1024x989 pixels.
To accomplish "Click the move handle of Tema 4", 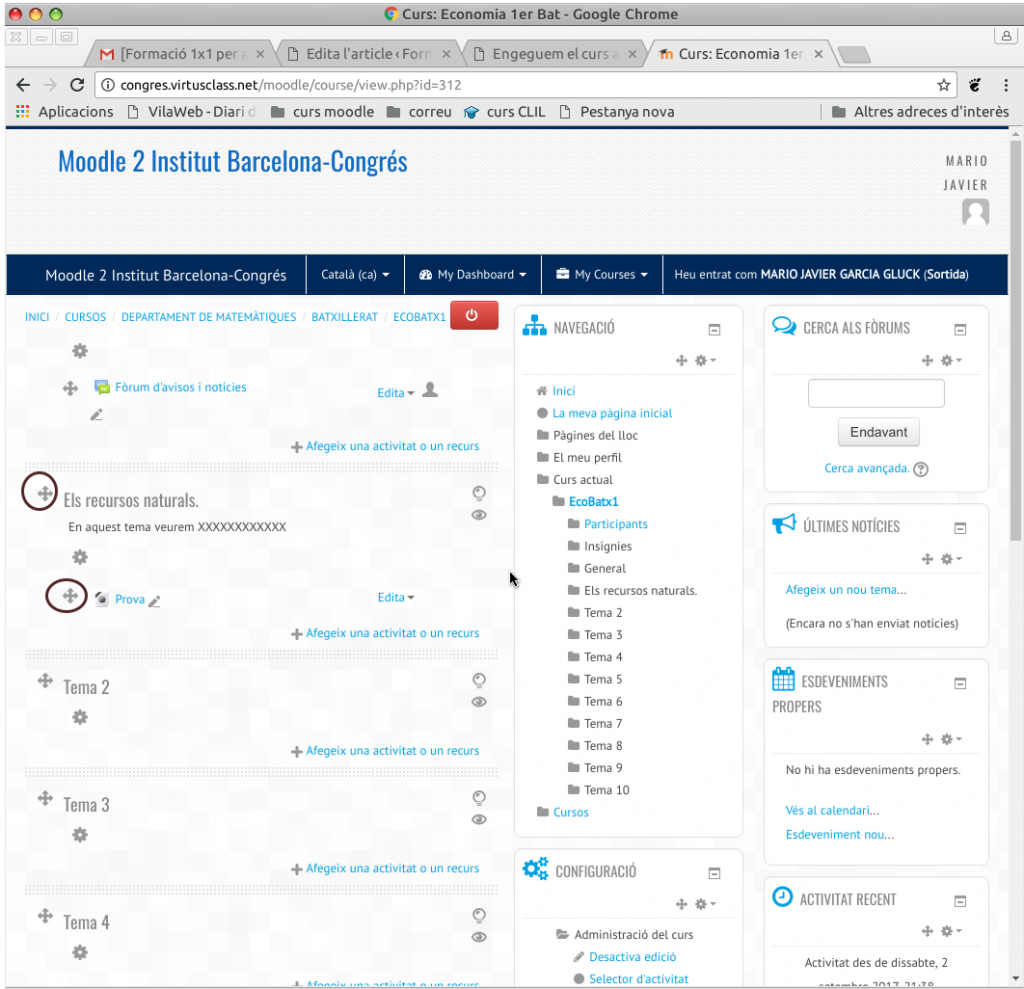I will 44,916.
